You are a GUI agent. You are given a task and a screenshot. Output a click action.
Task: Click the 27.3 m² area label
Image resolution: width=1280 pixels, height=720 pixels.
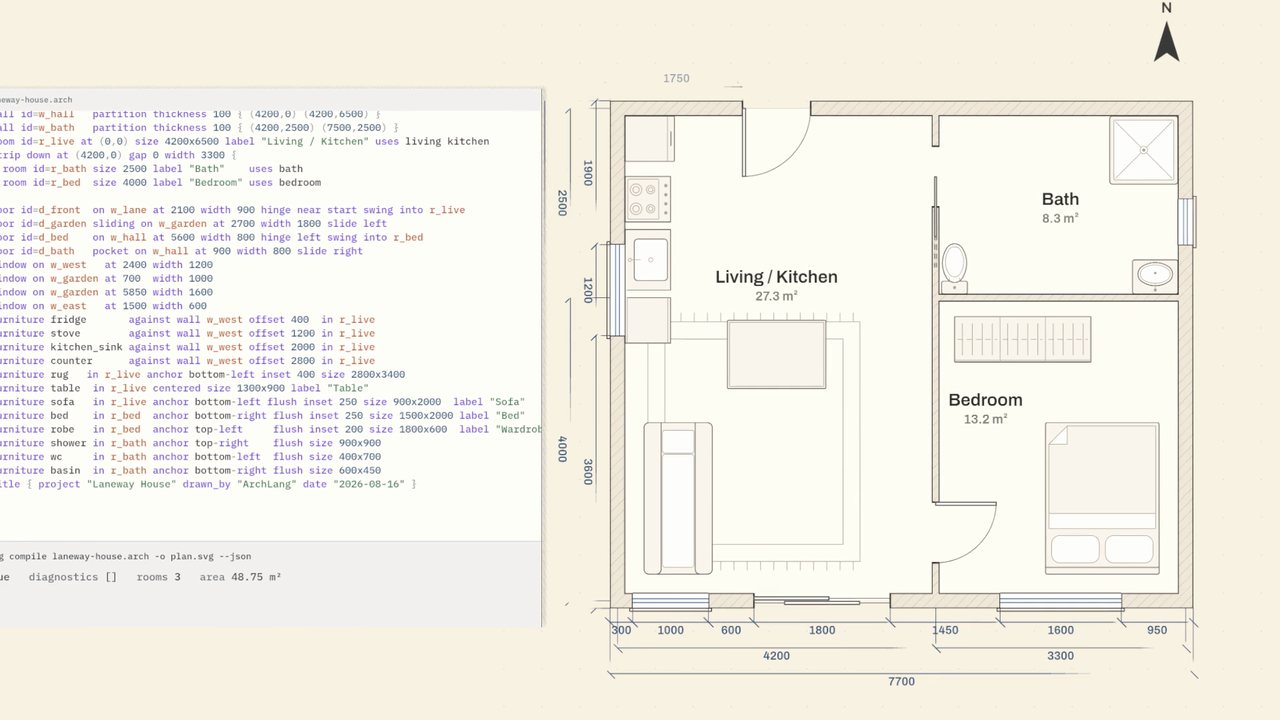776,296
